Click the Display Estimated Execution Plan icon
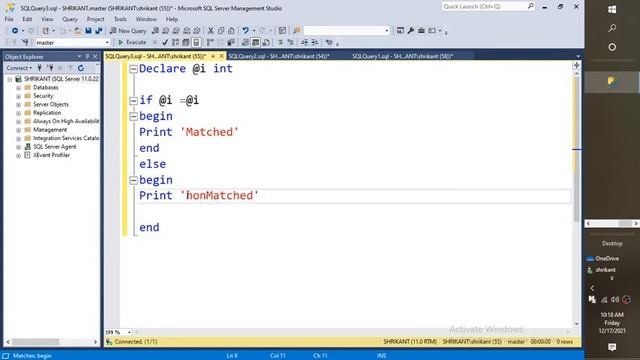Viewport: 640px width, 360px height. point(176,42)
